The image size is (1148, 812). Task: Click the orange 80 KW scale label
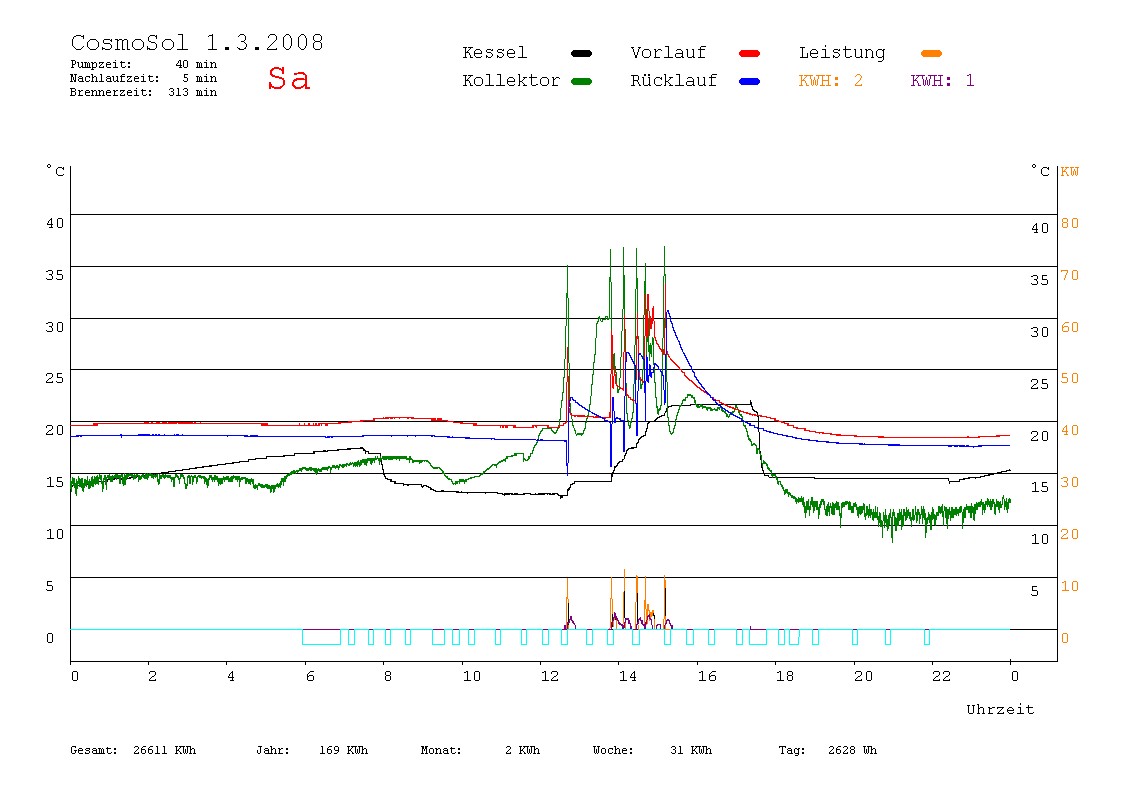pyautogui.click(x=1070, y=223)
